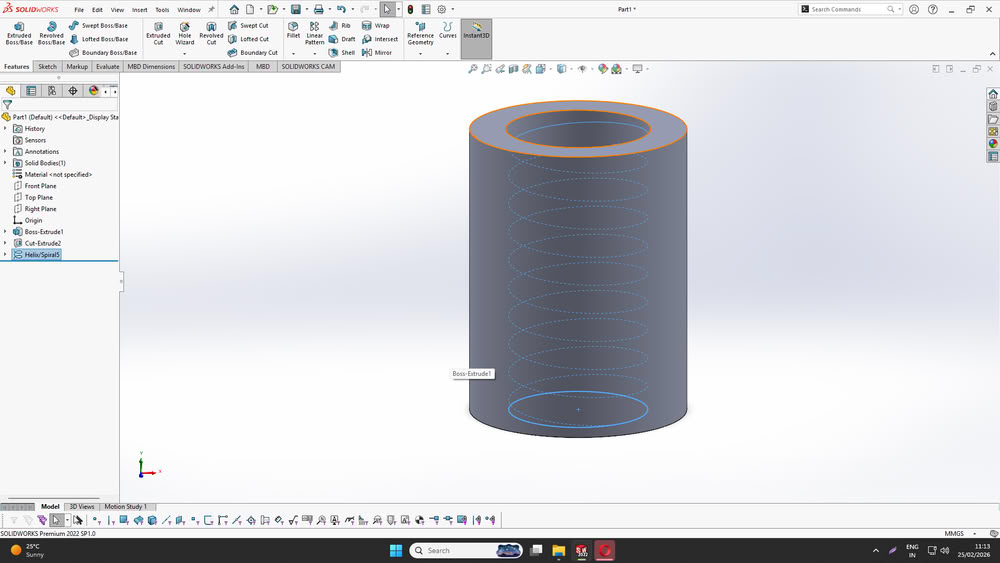Screen dimensions: 1000x563
Task: Pin the SolidWorks menu bar
Action: point(211,10)
